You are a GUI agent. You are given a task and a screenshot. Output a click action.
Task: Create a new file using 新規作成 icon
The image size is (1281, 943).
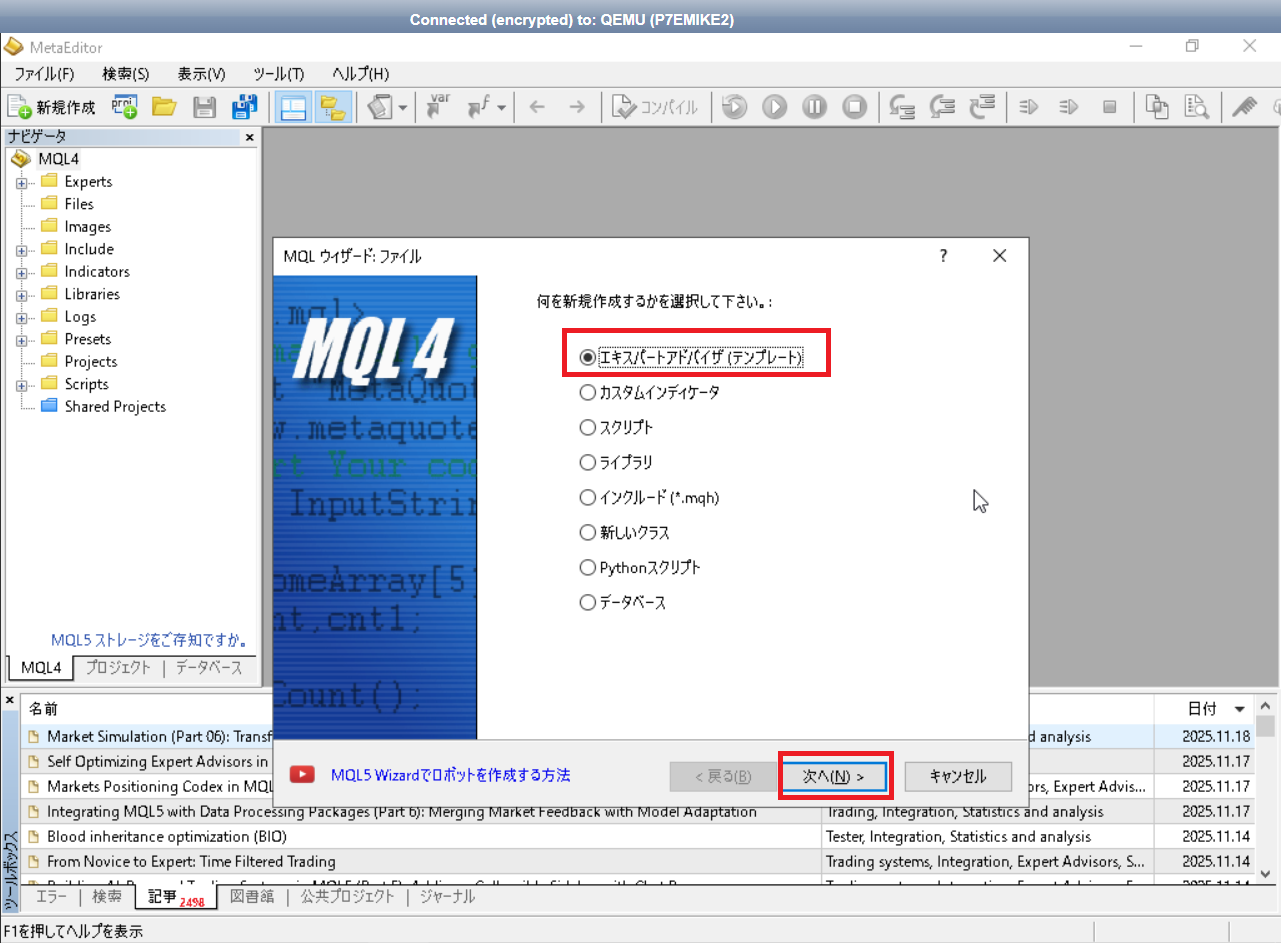click(46, 107)
